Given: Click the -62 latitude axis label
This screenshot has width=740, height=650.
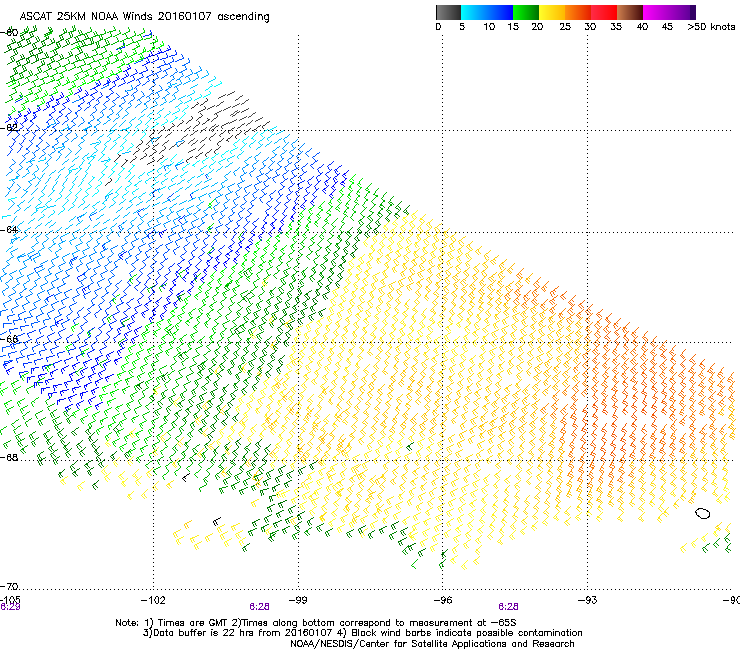Looking at the screenshot, I should [9, 127].
